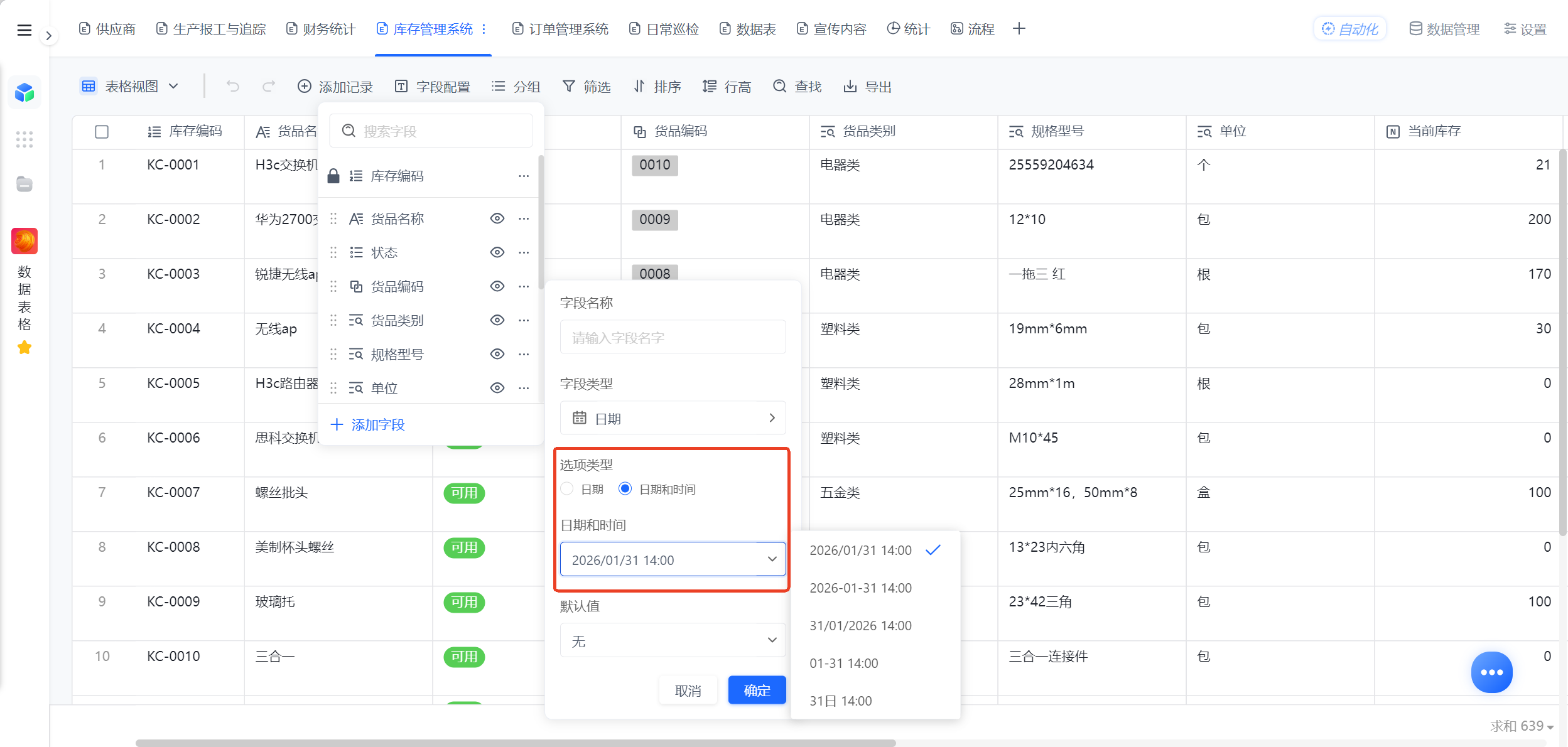Expand sidebar with the arrow chevron

pyautogui.click(x=48, y=36)
